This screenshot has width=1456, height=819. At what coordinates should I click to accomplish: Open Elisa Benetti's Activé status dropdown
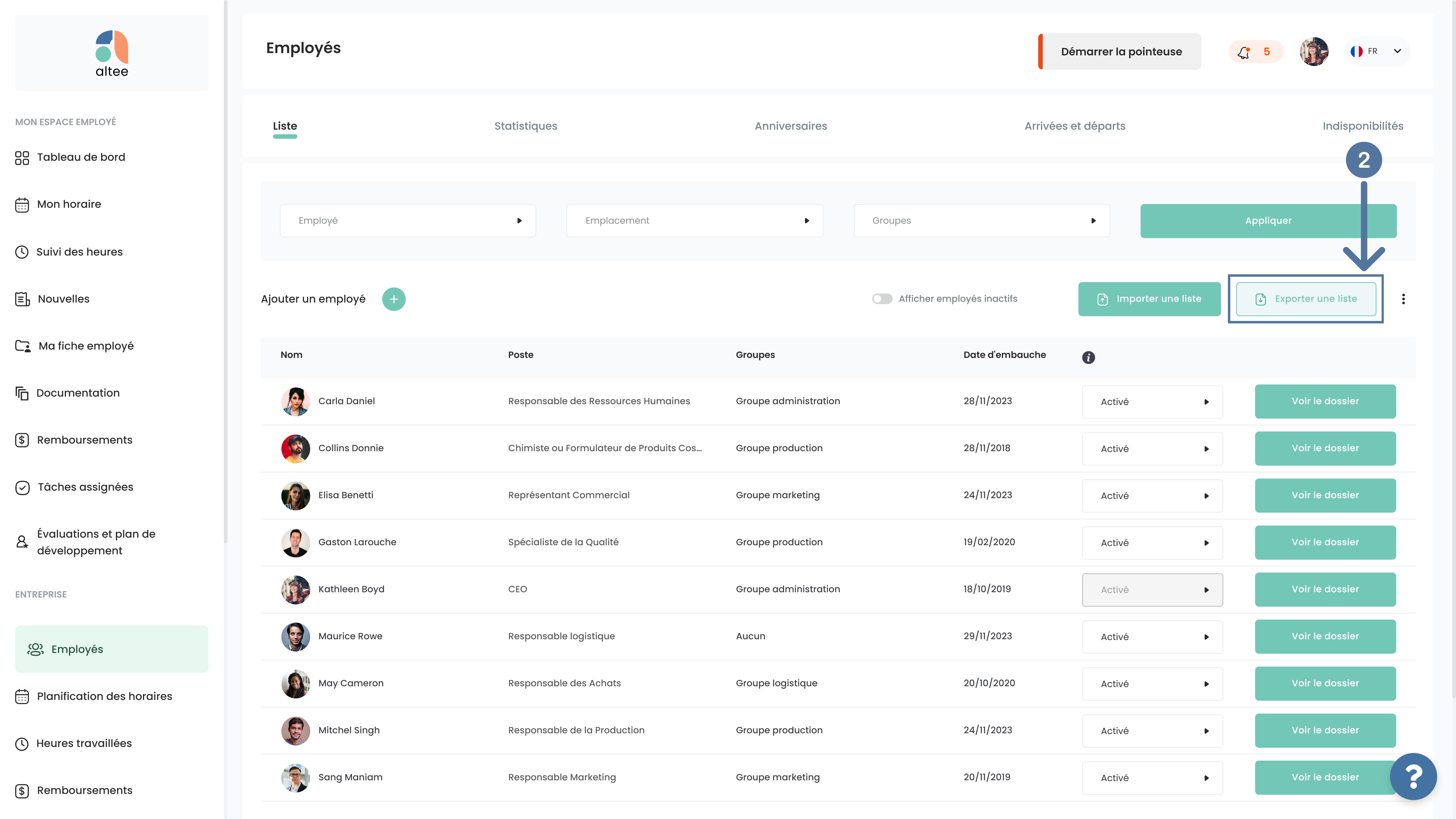tap(1153, 496)
